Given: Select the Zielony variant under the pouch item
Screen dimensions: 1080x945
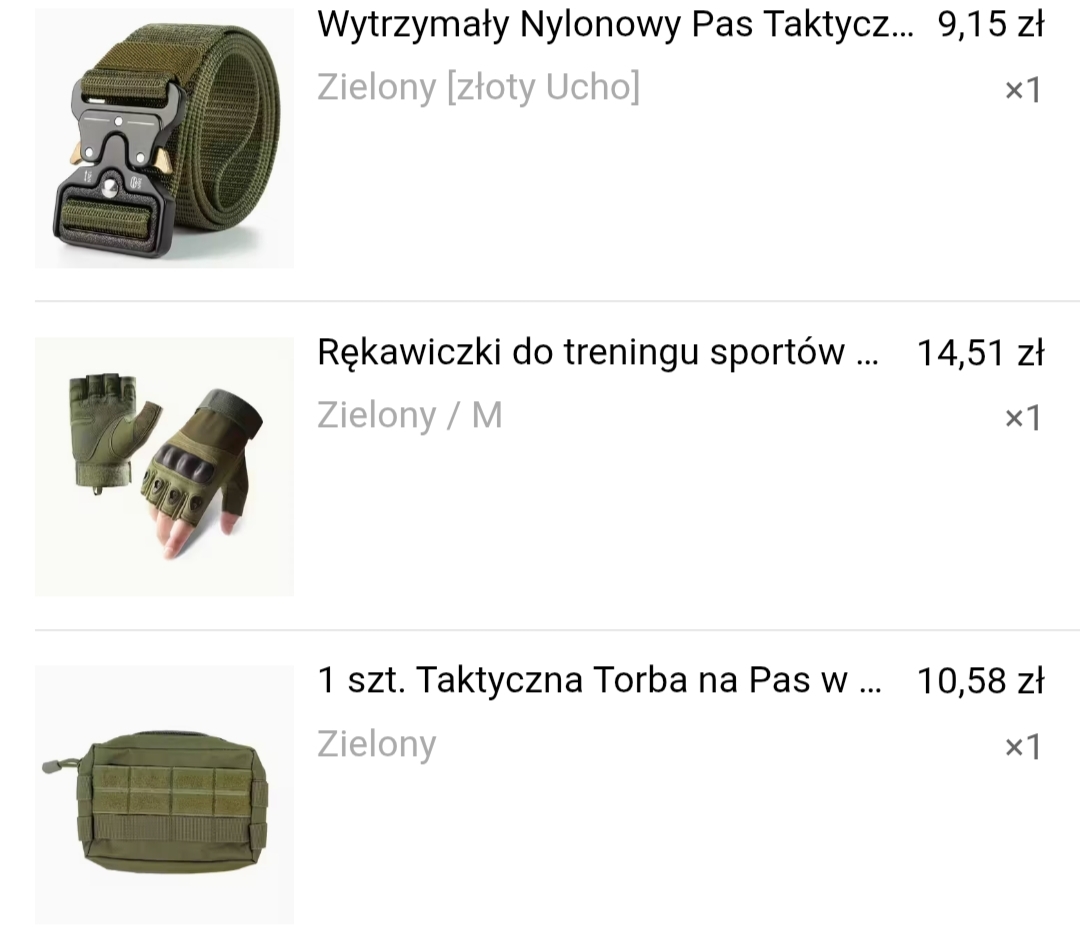Looking at the screenshot, I should pyautogui.click(x=377, y=745).
